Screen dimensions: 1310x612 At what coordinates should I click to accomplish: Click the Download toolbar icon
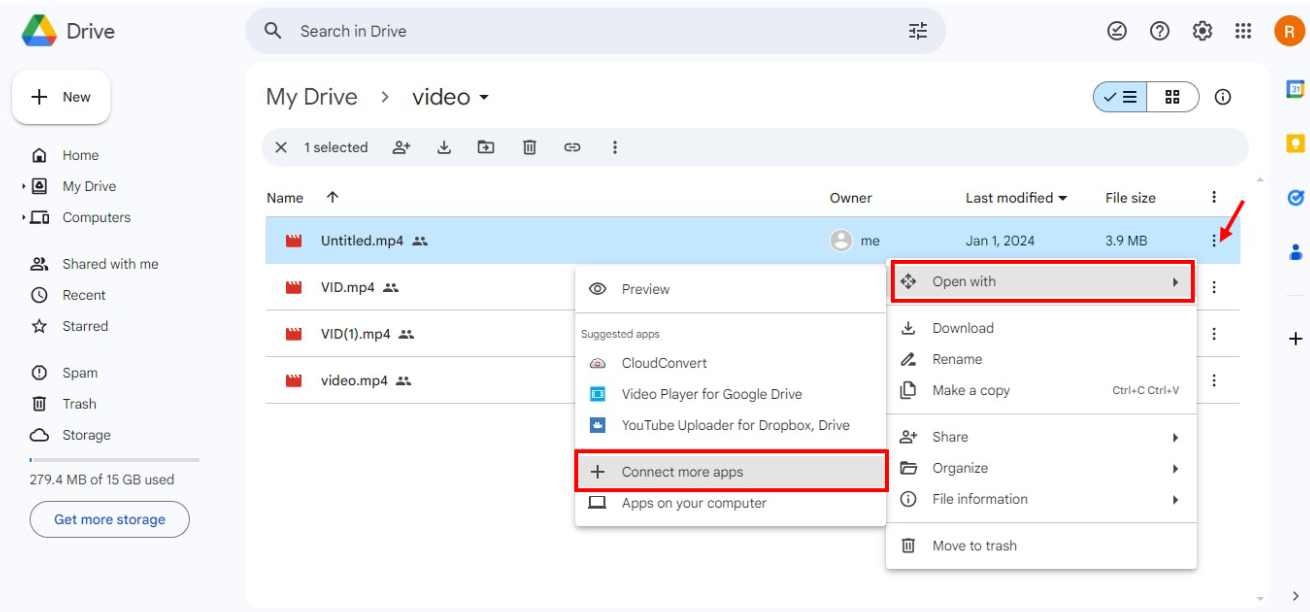click(x=444, y=147)
